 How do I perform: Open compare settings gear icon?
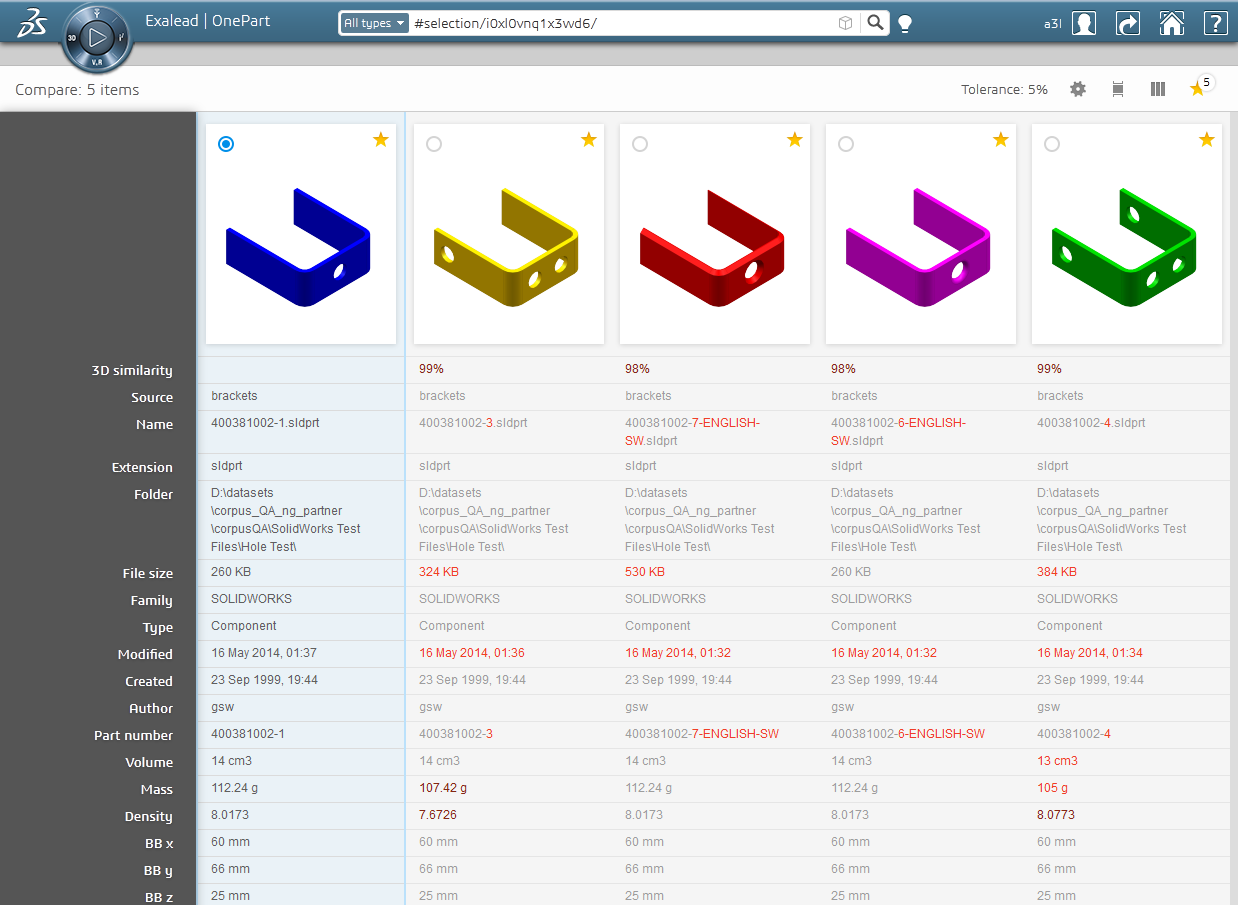[x=1077, y=89]
